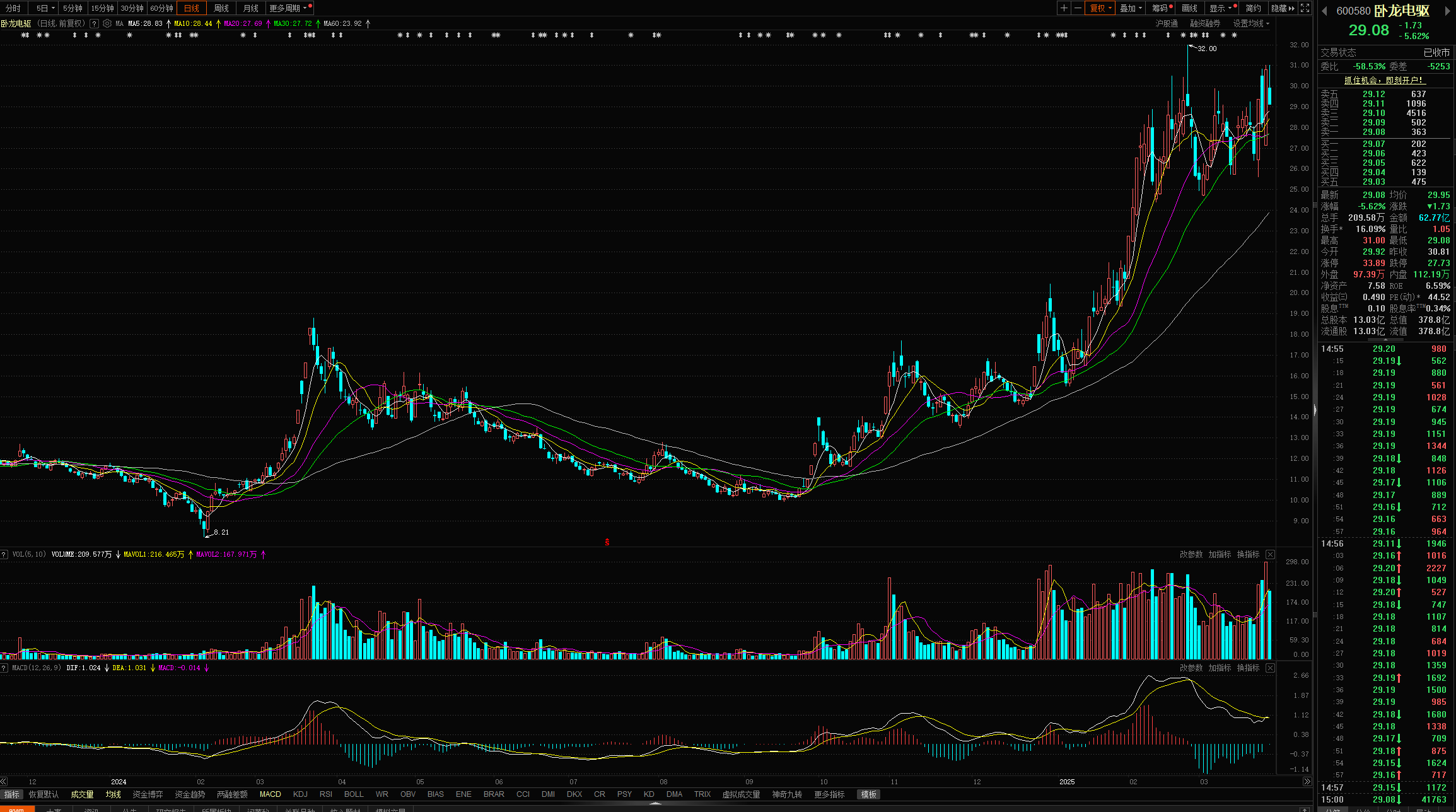Toggle the 隐藏 side panel button
The image size is (1456, 812).
tap(1283, 8)
